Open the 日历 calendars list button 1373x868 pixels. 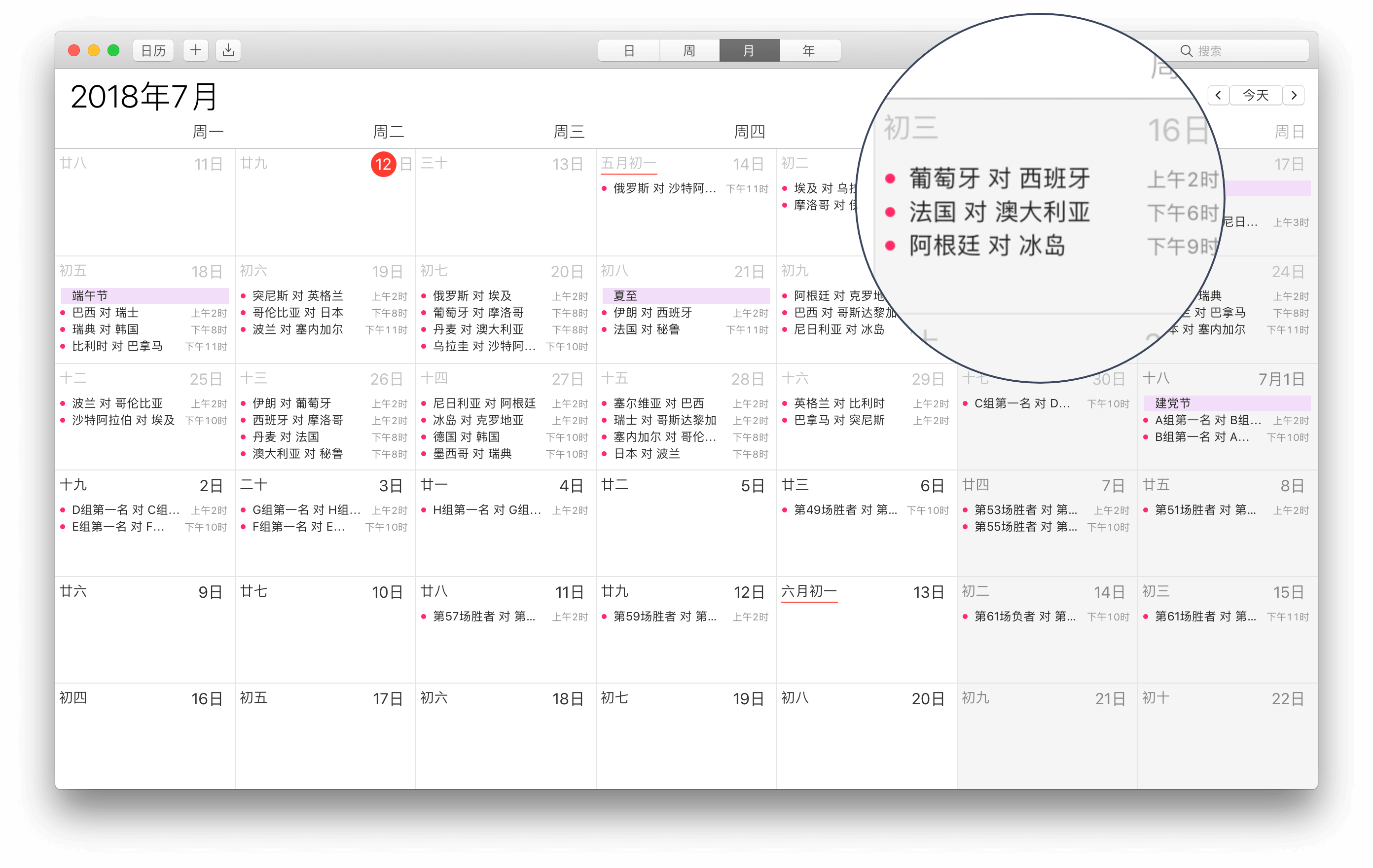coord(153,50)
